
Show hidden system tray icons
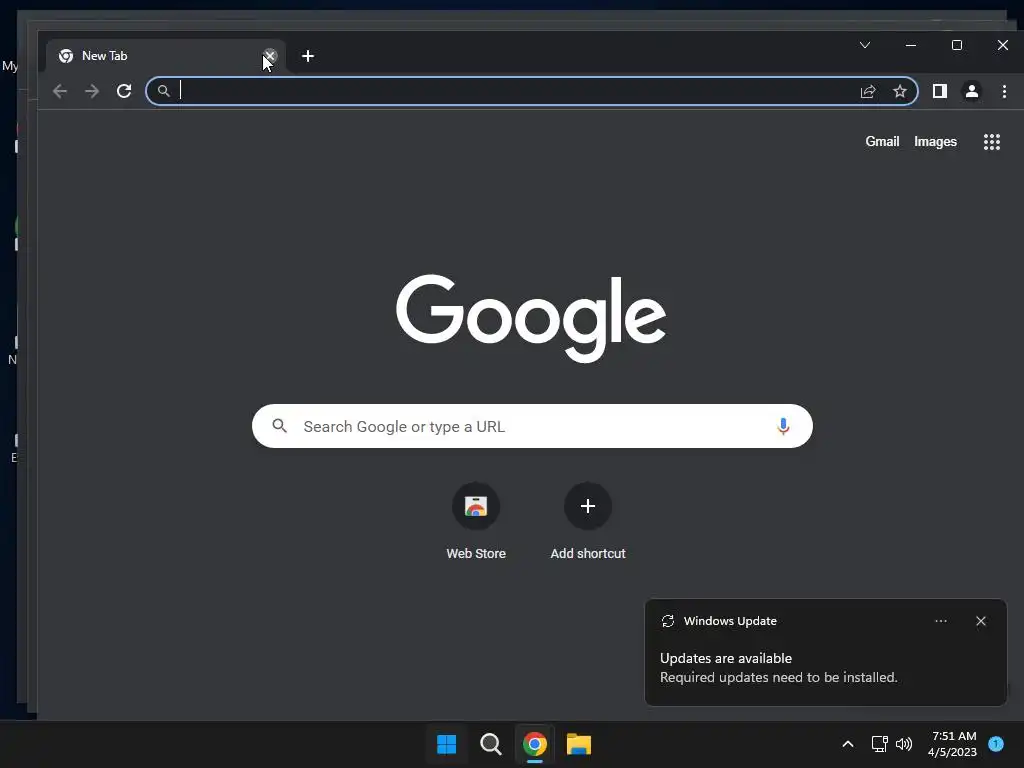(848, 744)
